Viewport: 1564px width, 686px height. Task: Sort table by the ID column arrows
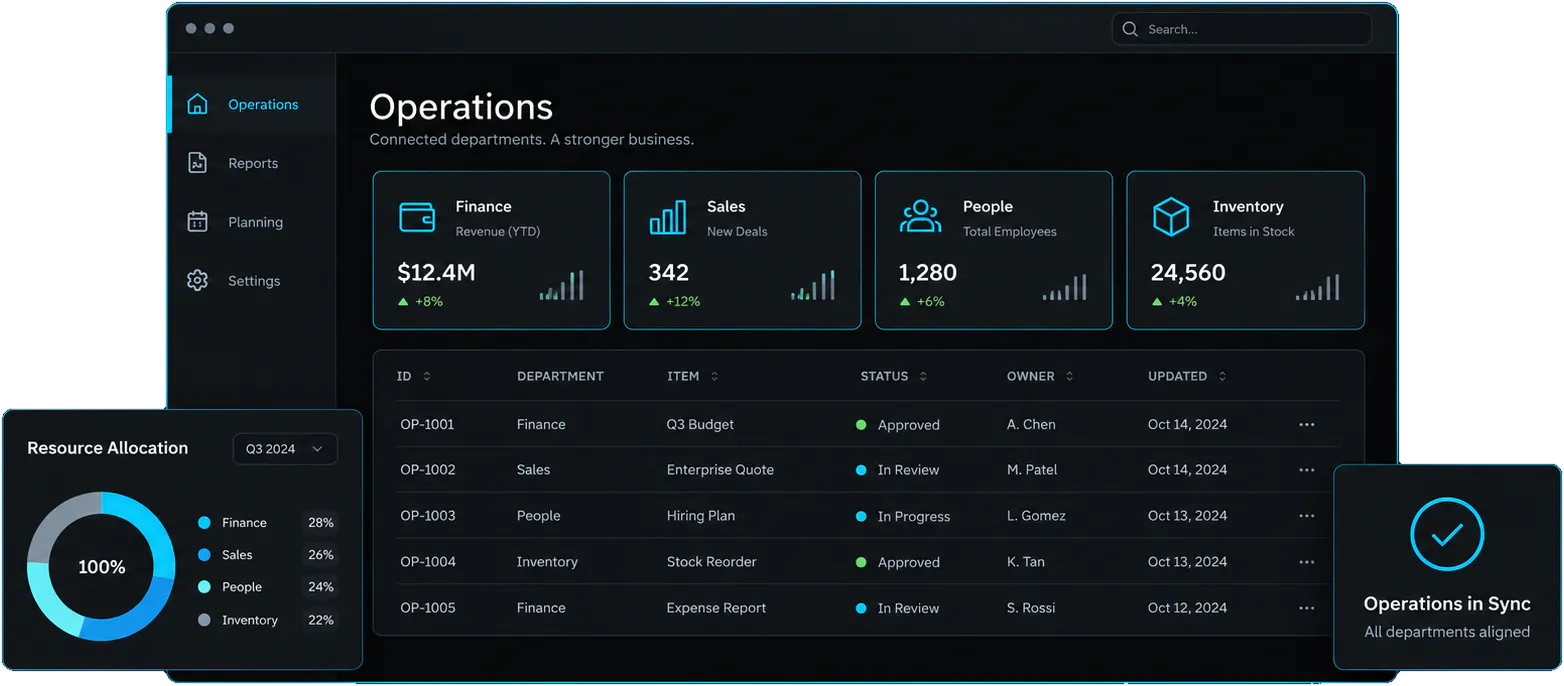point(427,377)
